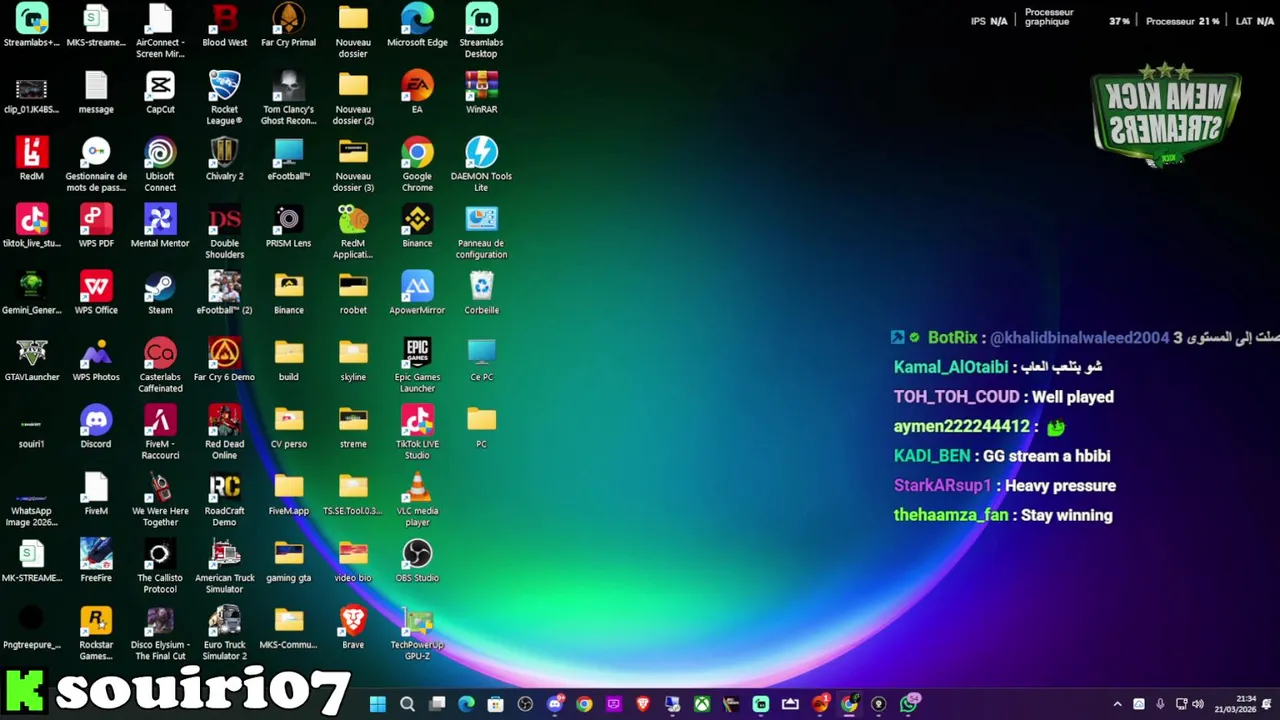Screen dimensions: 1280x720
Task: Select the Nouveau dossier (3) folder
Action: coord(353,164)
